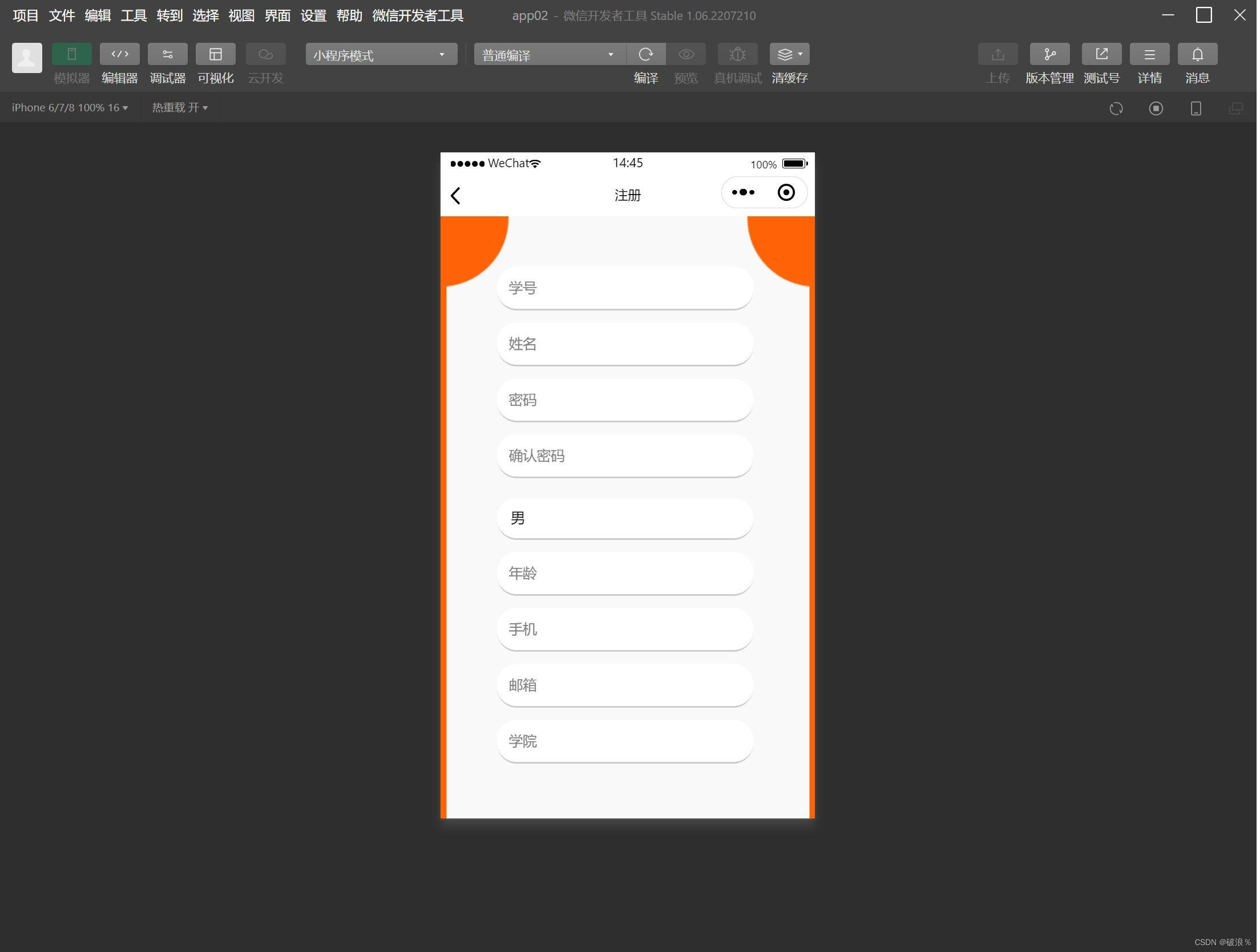Open the 工具 menu
Viewport: 1260px width, 952px height.
(134, 15)
